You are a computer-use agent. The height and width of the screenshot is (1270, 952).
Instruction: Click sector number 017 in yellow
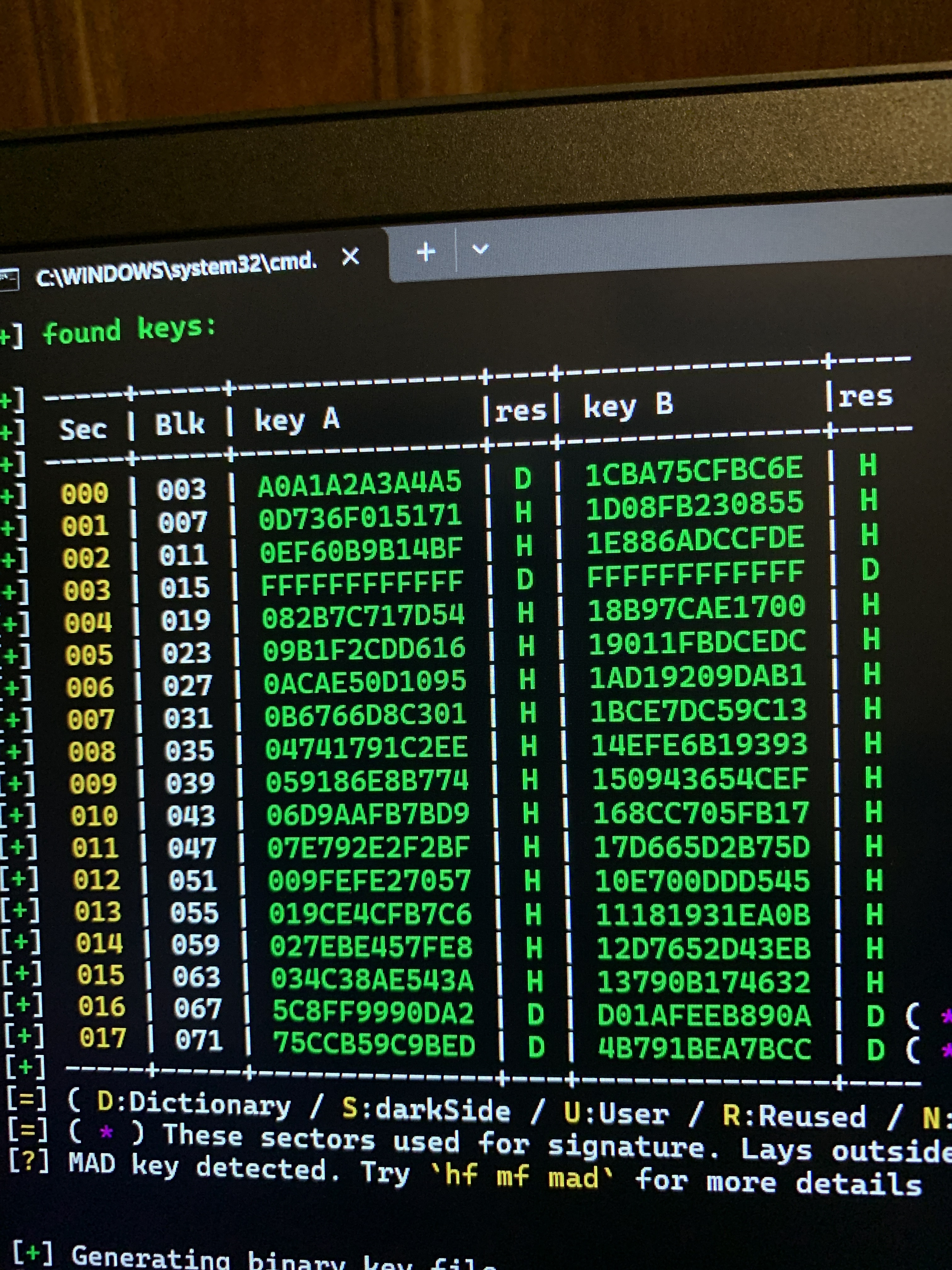pyautogui.click(x=103, y=1038)
